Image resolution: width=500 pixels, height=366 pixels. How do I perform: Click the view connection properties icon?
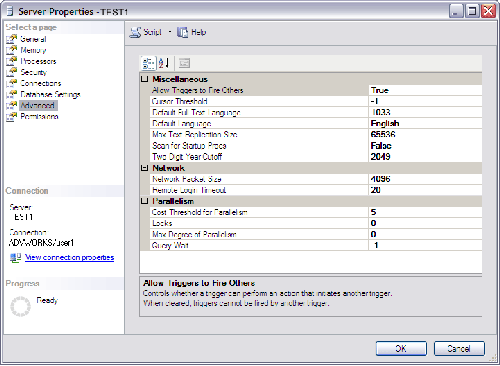click(x=15, y=258)
